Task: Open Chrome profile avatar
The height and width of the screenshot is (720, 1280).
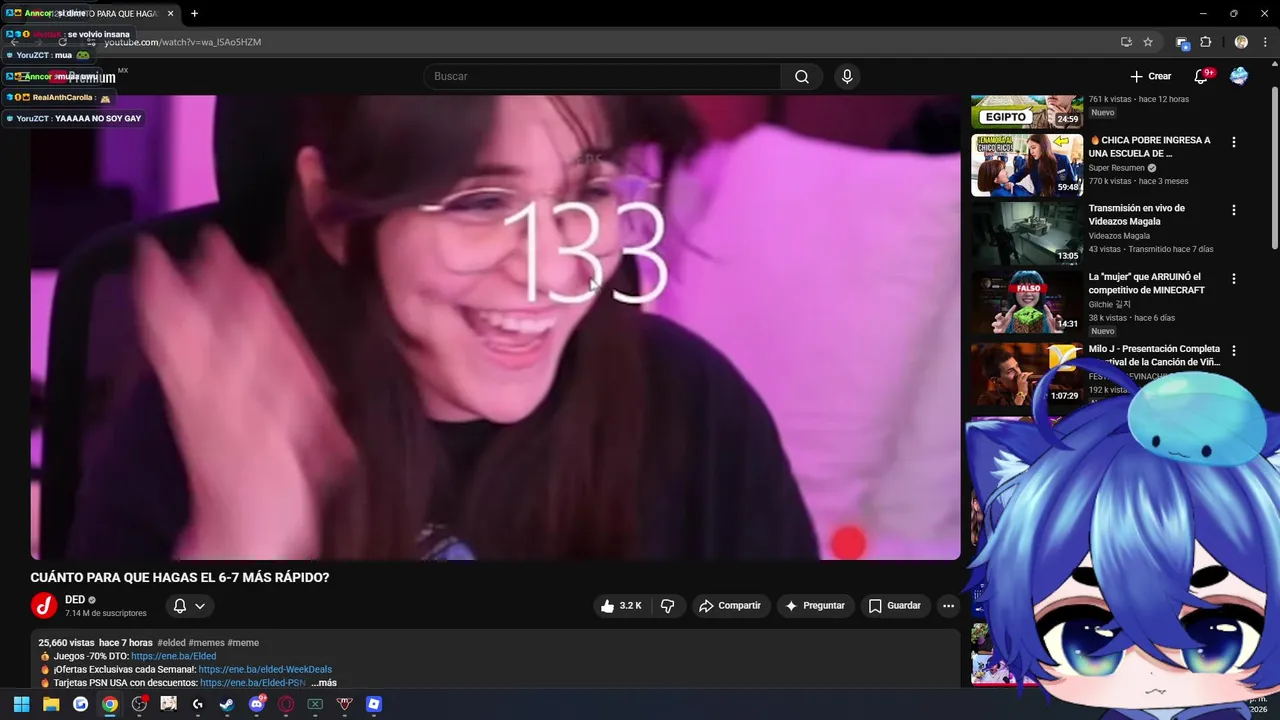Action: point(1241,42)
